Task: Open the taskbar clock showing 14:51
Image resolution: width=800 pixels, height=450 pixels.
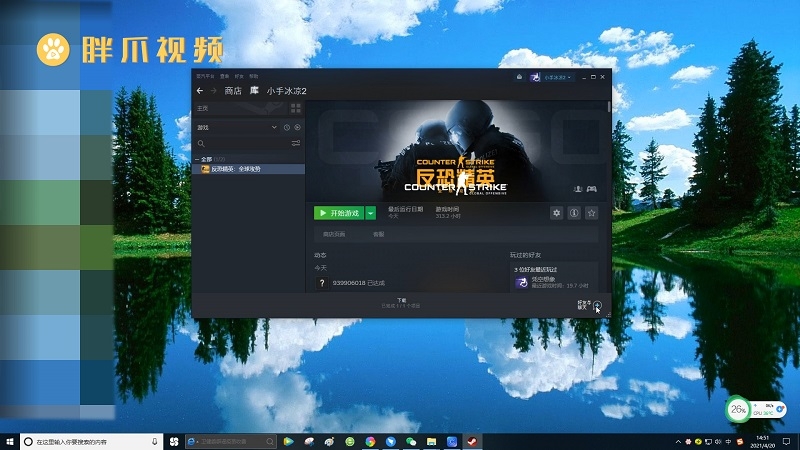Action: coord(762,441)
